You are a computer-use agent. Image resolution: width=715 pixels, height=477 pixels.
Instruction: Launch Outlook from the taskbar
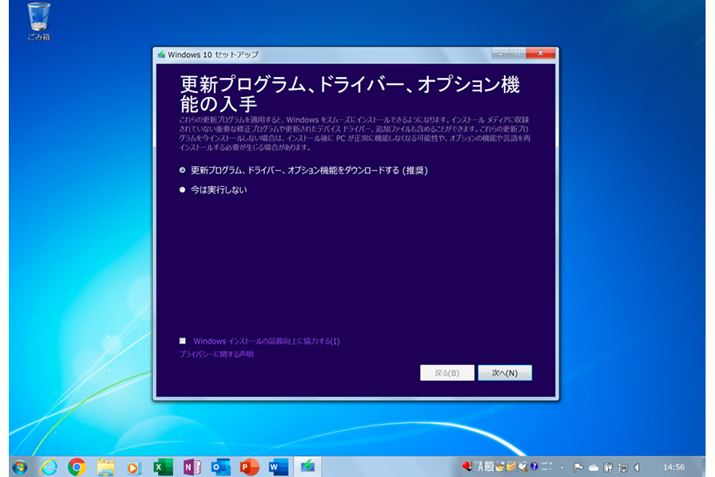coord(221,467)
